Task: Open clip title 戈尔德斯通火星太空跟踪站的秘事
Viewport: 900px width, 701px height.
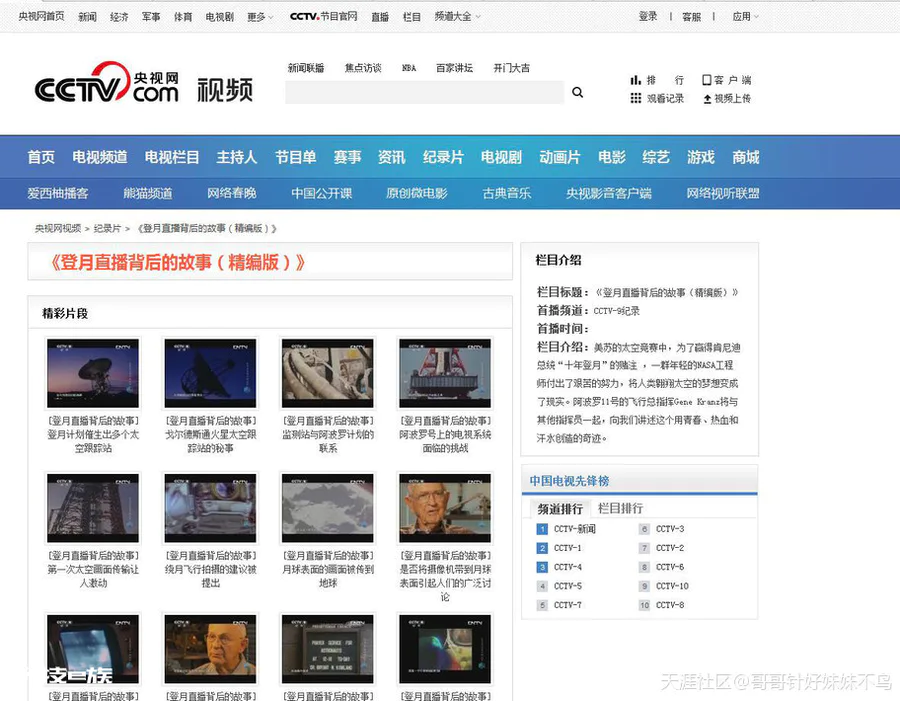Action: point(211,435)
